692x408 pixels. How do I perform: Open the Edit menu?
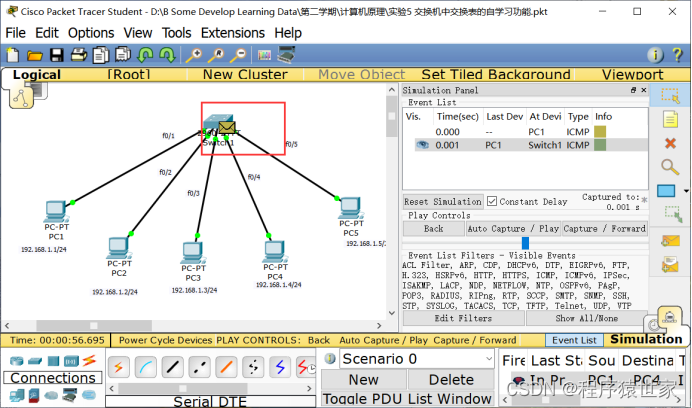(x=47, y=33)
